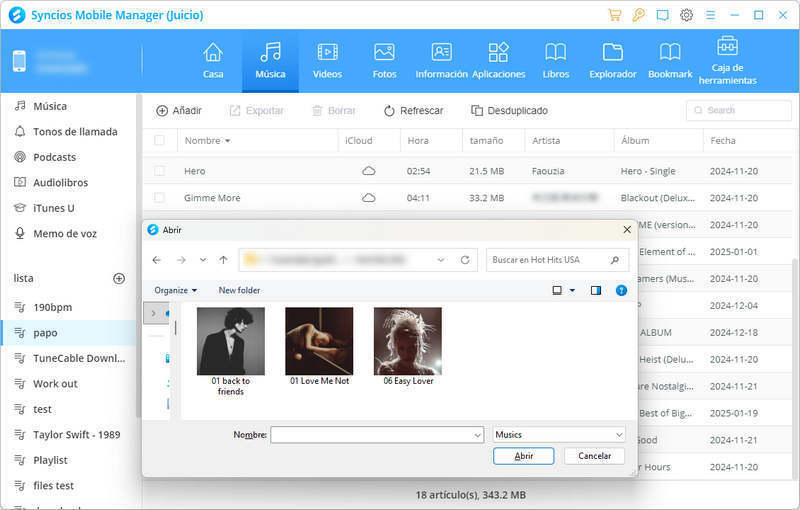Viewport: 800px width, 510px height.
Task: Open the Libros section icon
Action: click(x=555, y=52)
